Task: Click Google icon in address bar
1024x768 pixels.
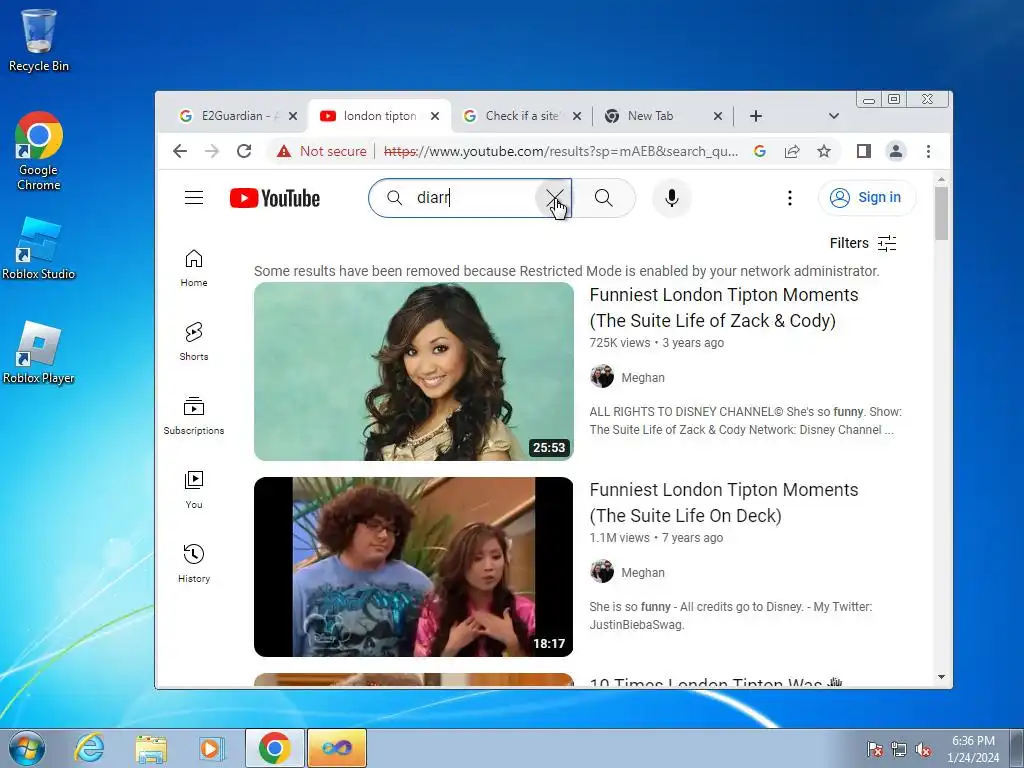Action: [x=760, y=152]
